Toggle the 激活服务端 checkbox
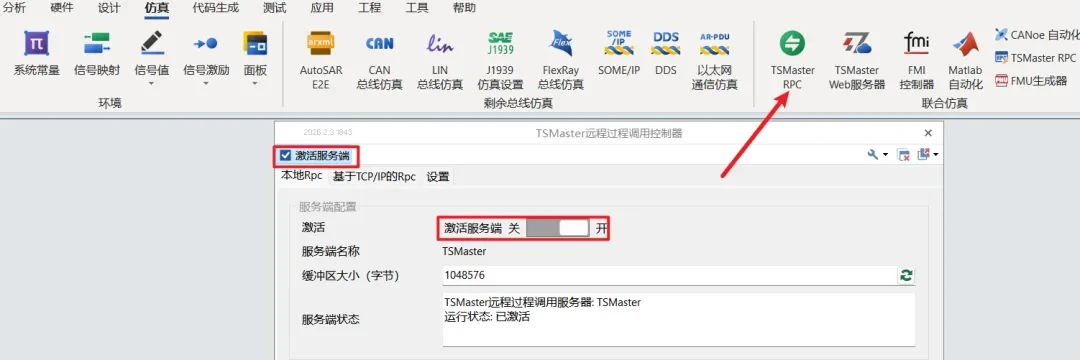The image size is (1080, 360). tap(286, 156)
